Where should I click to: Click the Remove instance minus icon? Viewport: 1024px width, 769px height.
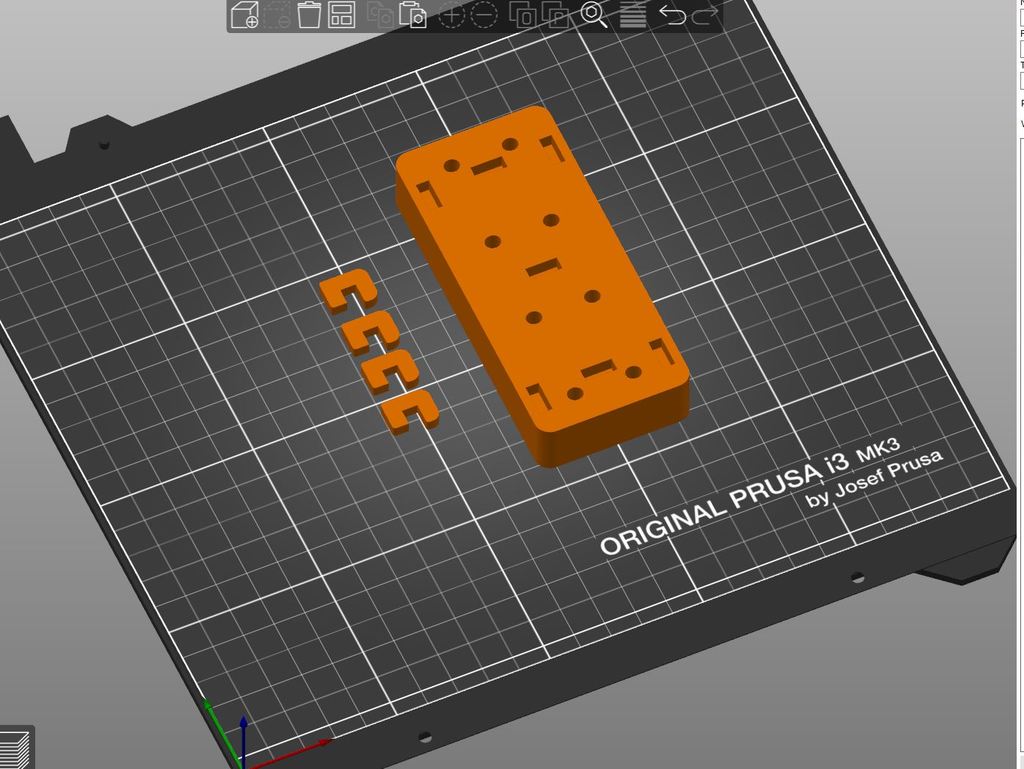[x=484, y=15]
